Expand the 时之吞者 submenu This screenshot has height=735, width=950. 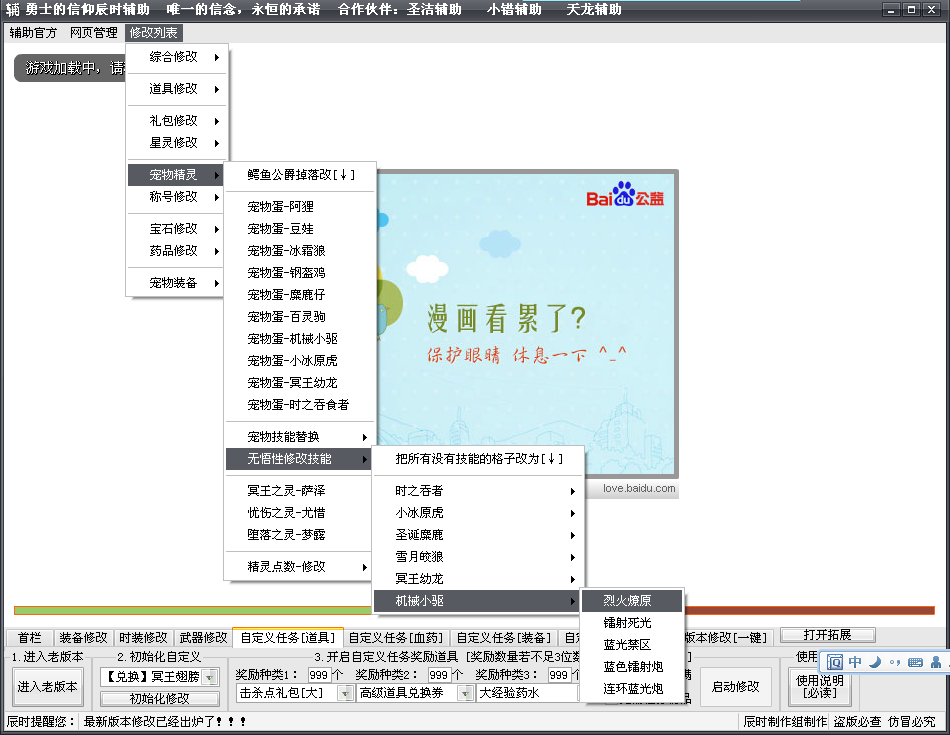476,491
